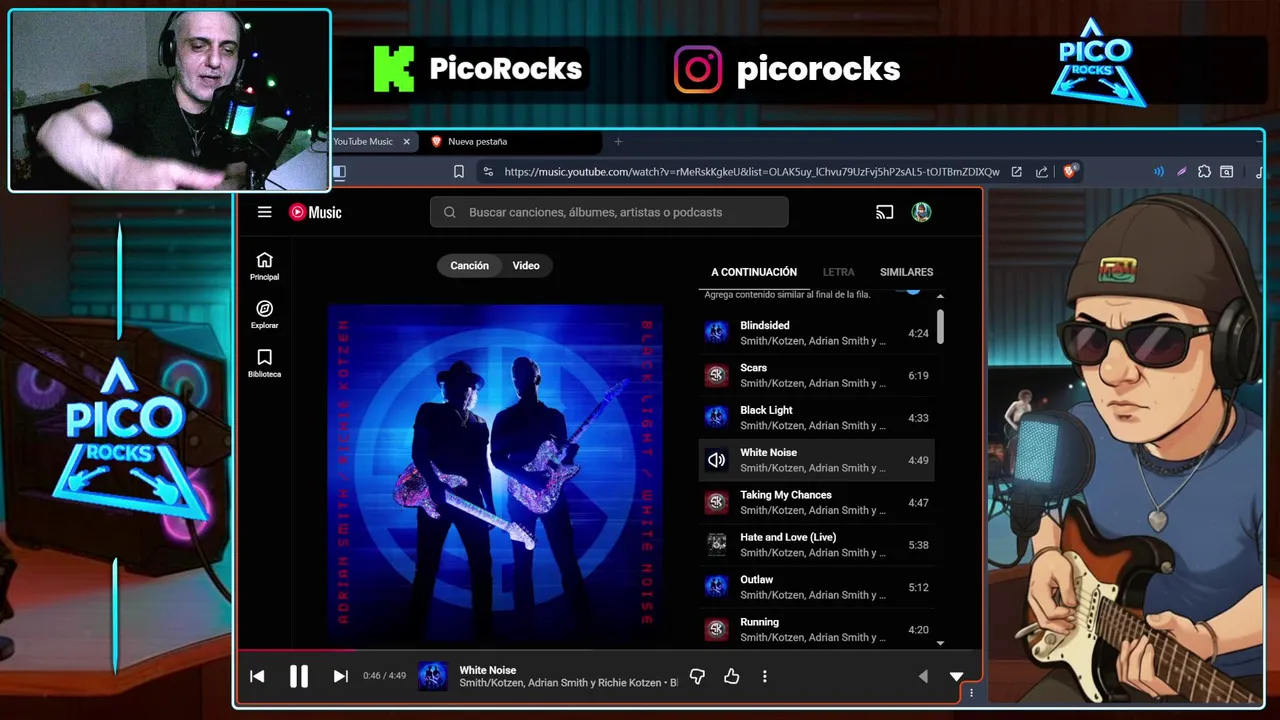Play Running from the queue
1280x720 pixels.
click(x=816, y=629)
